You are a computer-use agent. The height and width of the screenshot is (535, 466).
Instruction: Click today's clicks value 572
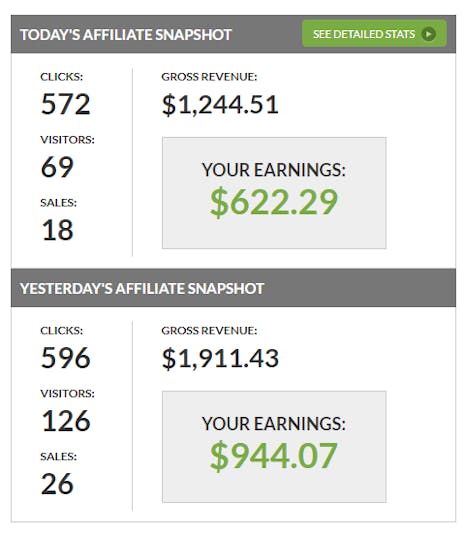coord(65,104)
